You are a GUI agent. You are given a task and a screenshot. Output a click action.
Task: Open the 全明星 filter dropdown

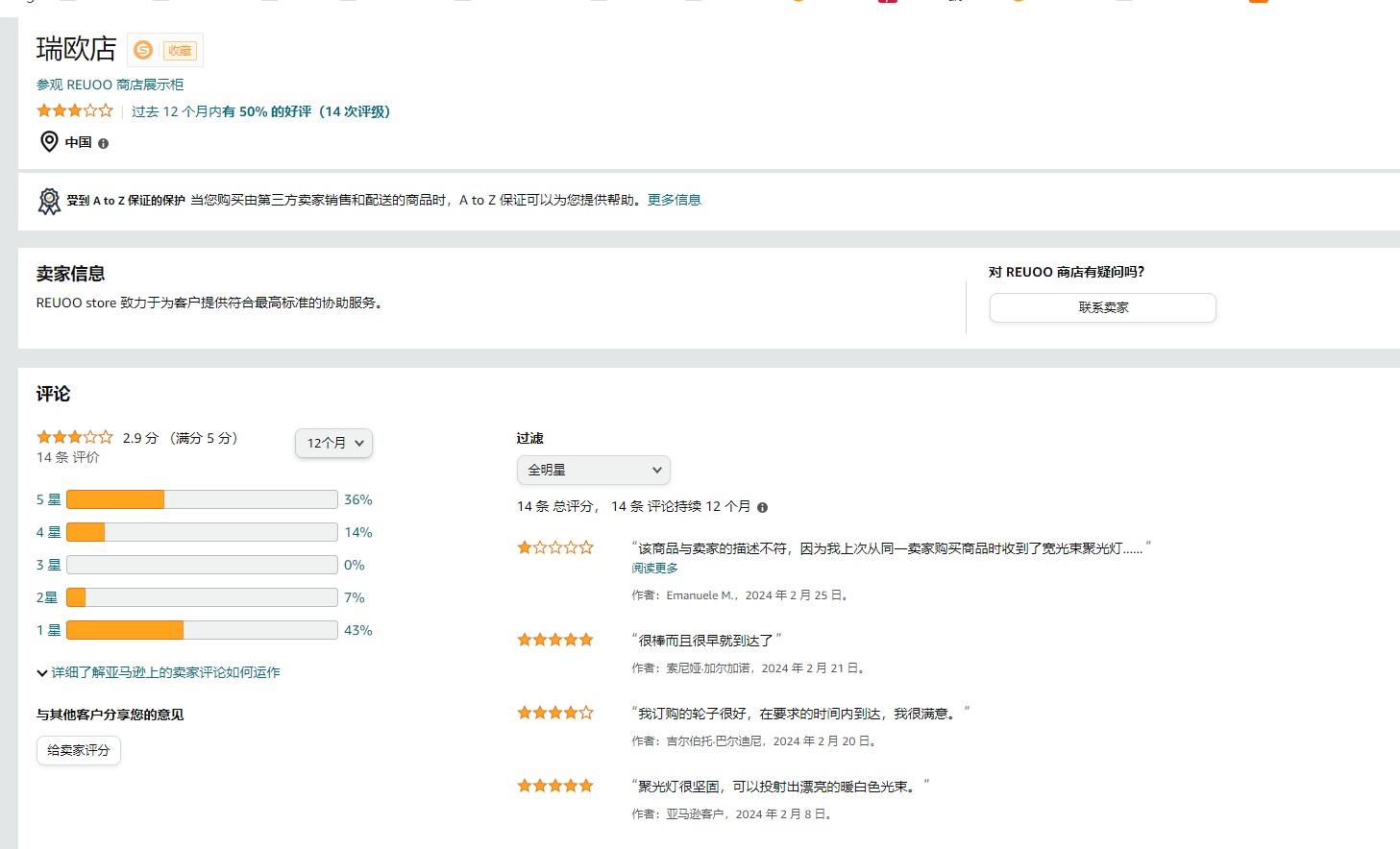(x=593, y=470)
